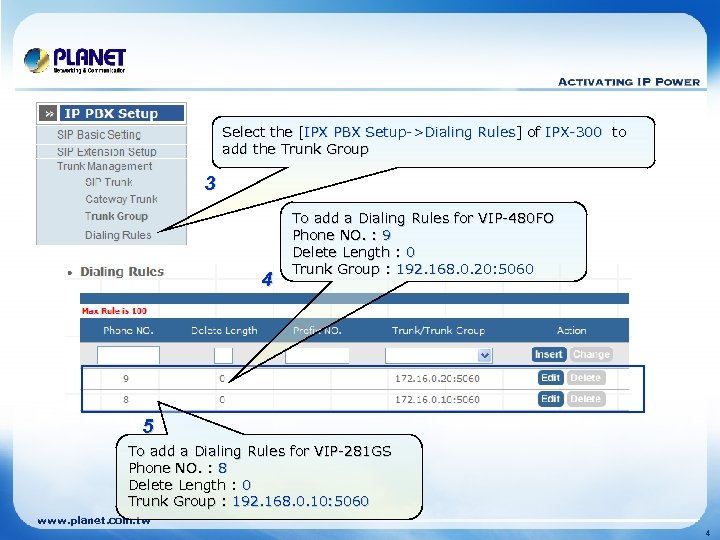Select Trunk Management in sidebar
The image size is (720, 540).
tap(104, 166)
